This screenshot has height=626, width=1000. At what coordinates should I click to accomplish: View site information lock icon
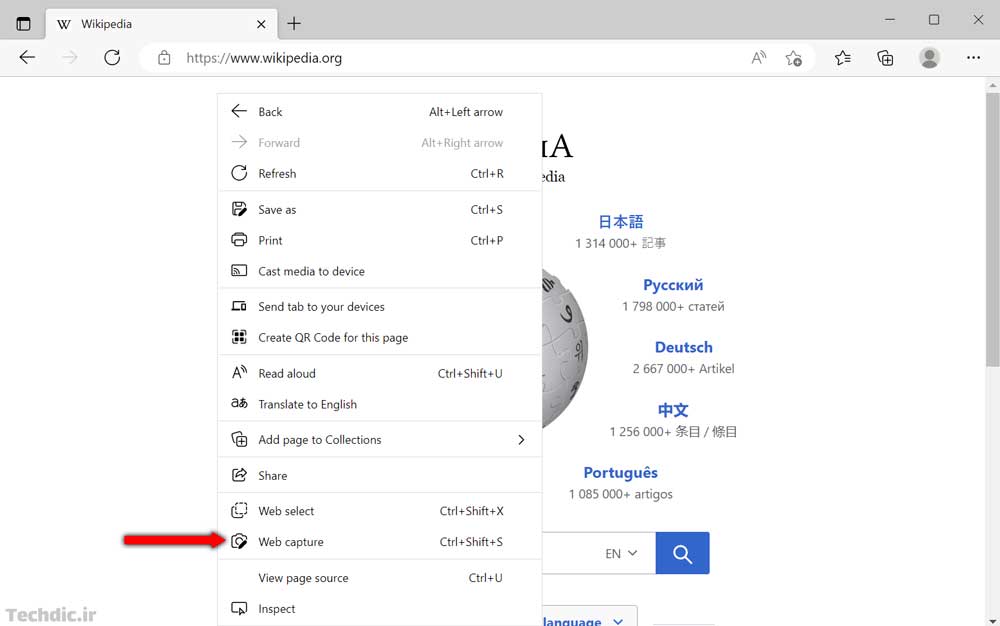(164, 58)
